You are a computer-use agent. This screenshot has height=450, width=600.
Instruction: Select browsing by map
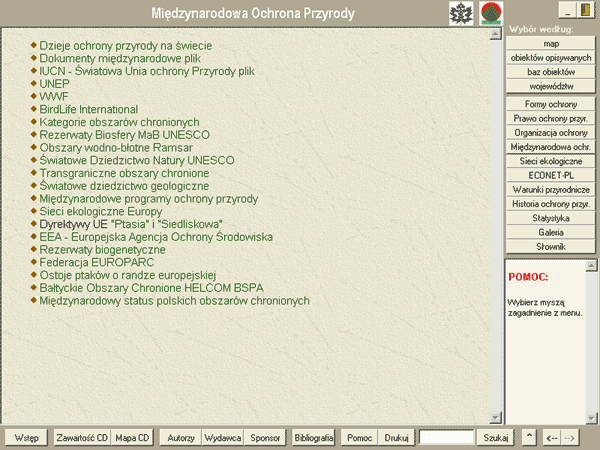pyautogui.click(x=551, y=44)
